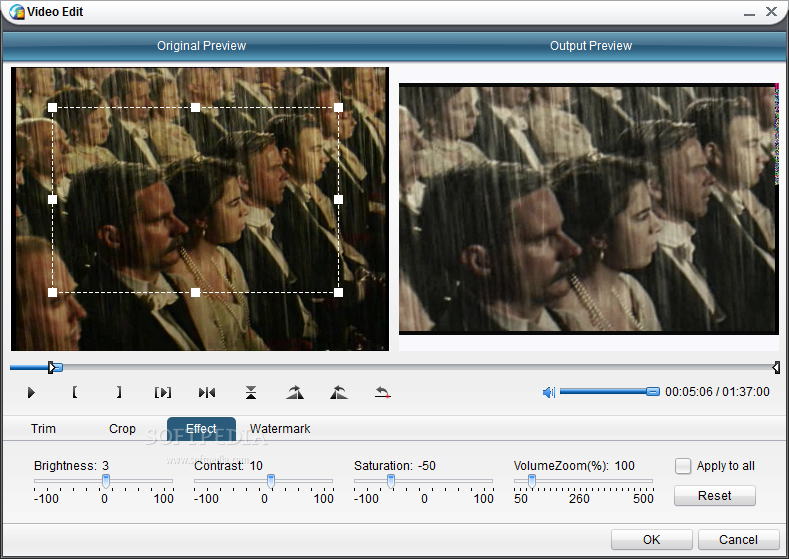Click the Brightness slider handle
789x559 pixels.
click(x=106, y=481)
